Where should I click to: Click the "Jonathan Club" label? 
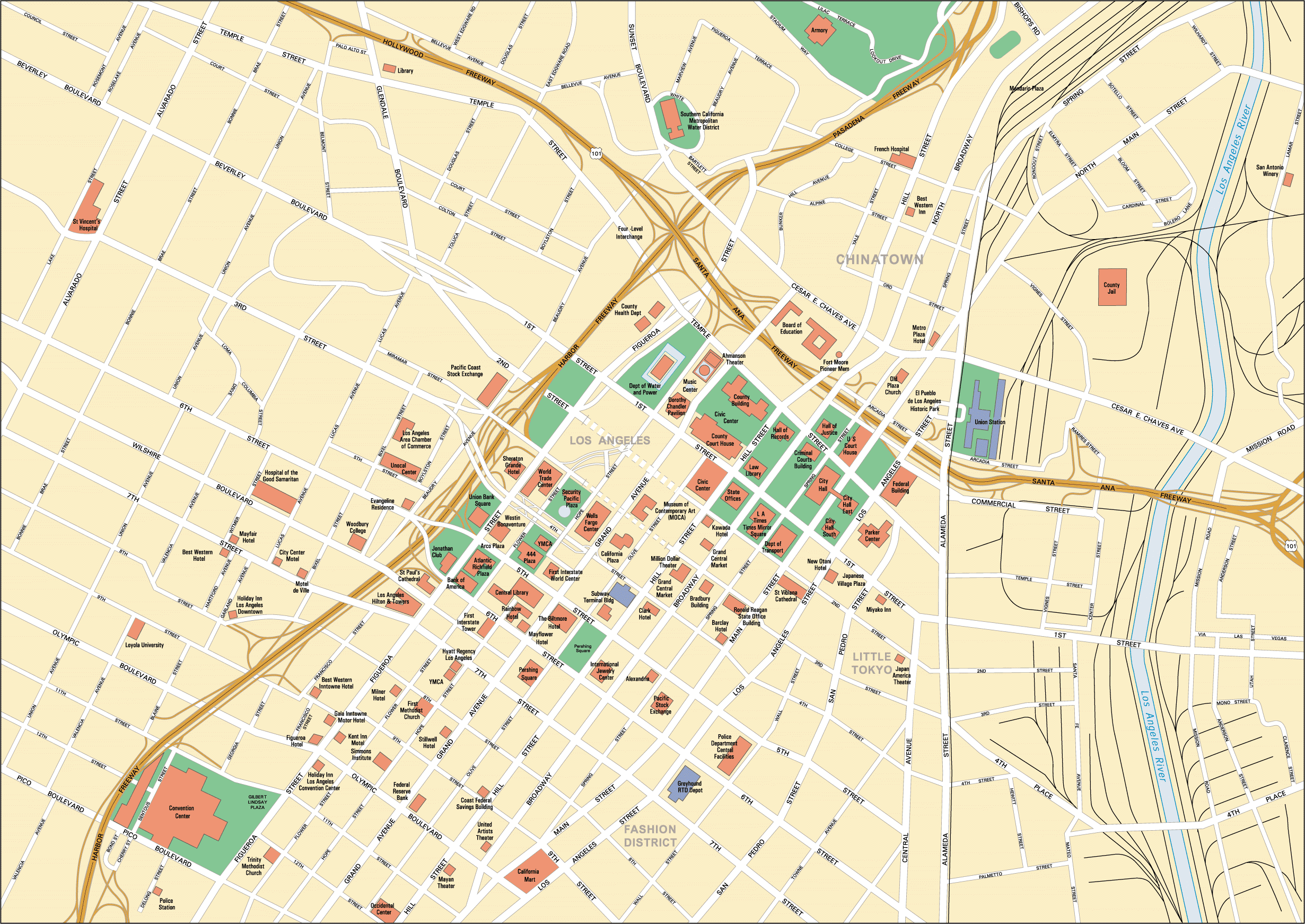(442, 552)
